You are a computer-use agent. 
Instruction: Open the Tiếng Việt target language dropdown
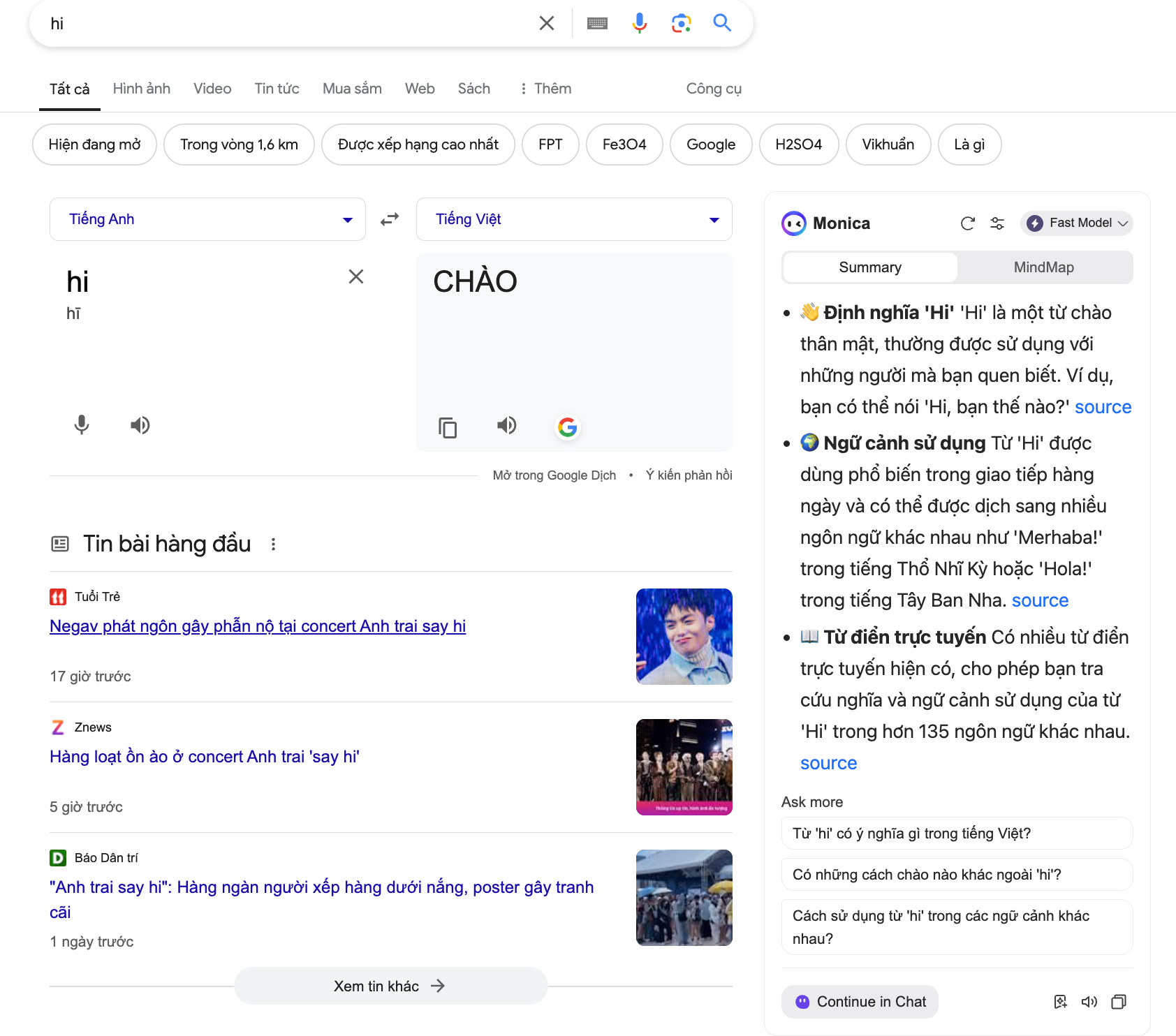(574, 219)
